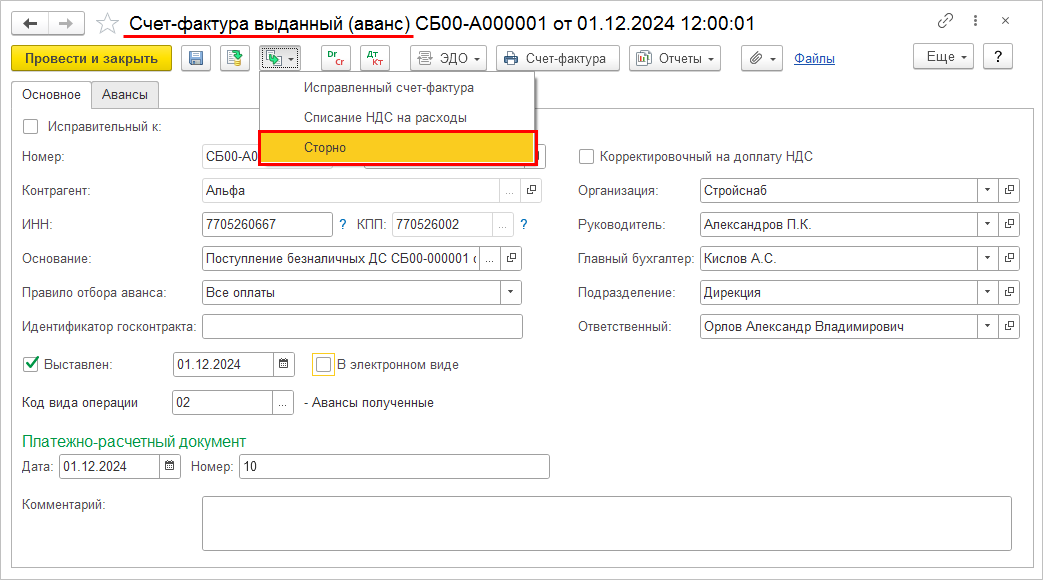1047x581 pixels.
Task: Click the copy link icon
Action: click(945, 21)
